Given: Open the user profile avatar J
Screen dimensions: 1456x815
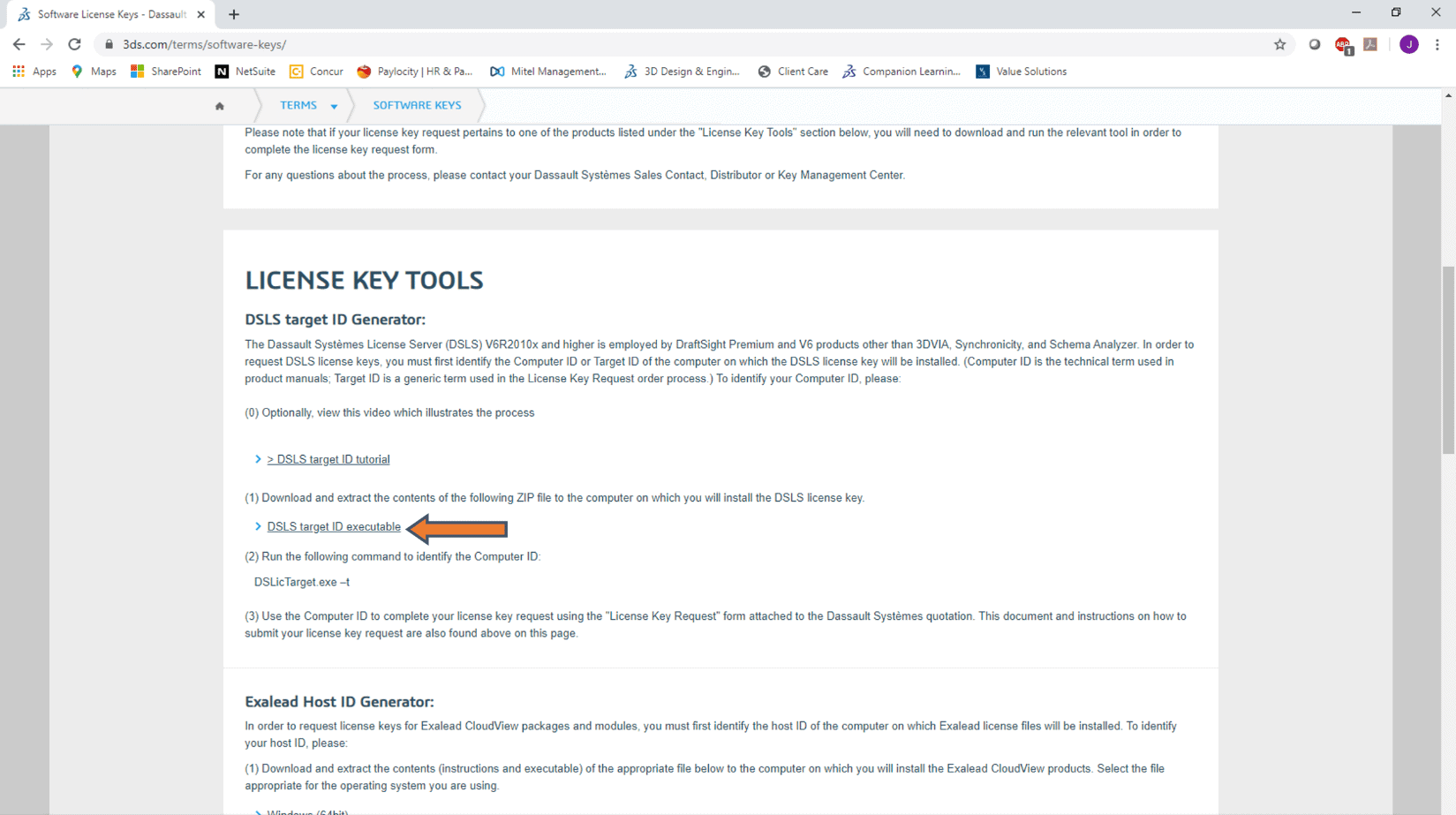Looking at the screenshot, I should click(x=1408, y=44).
